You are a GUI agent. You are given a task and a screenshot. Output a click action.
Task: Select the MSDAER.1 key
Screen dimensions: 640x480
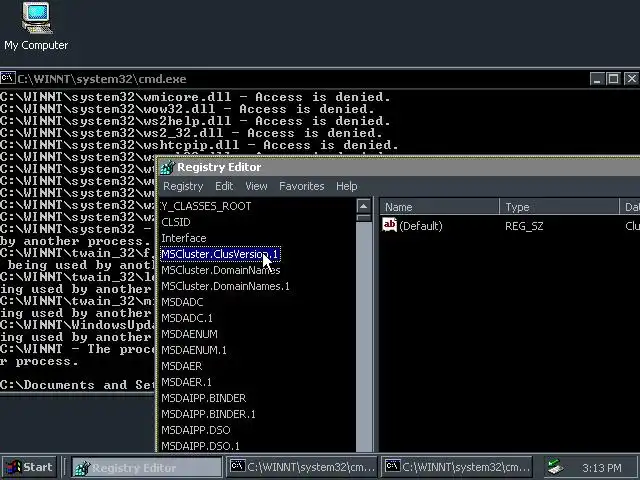coord(187,382)
